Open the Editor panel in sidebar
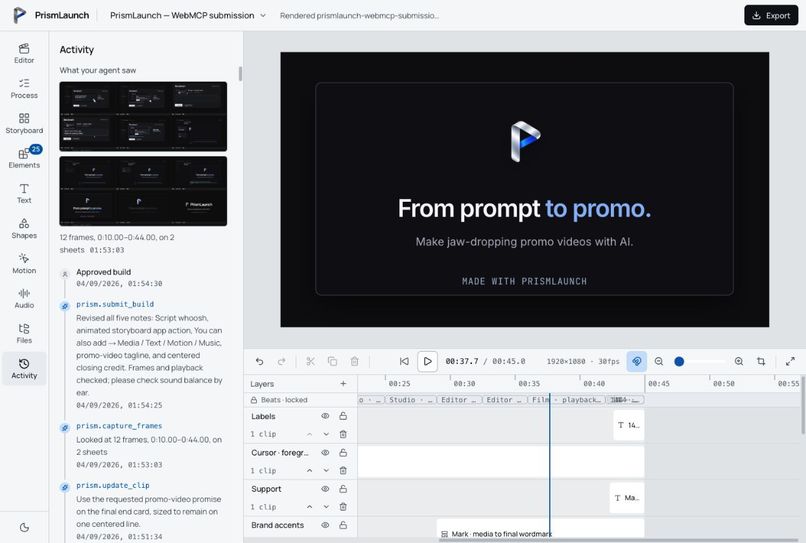Viewport: 806px width, 543px height. point(24,53)
